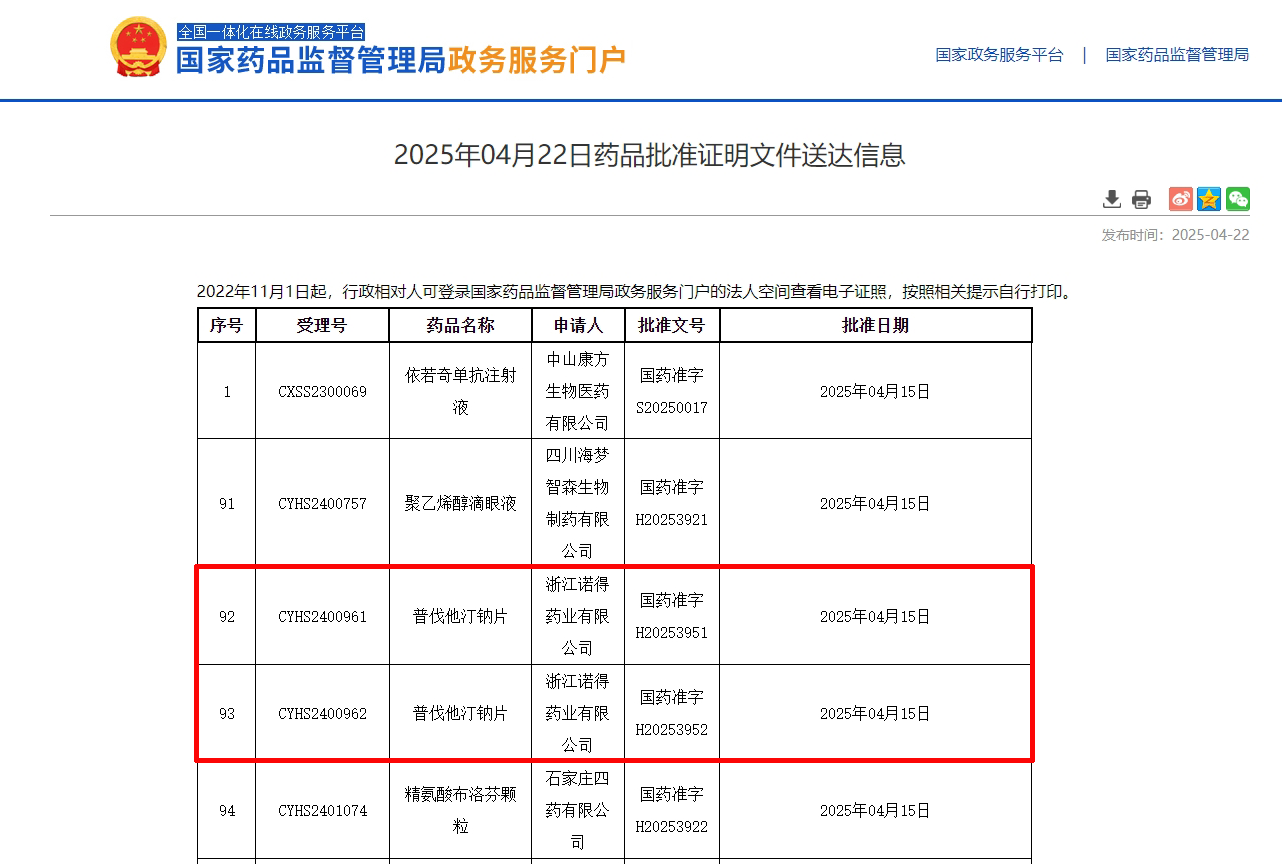Select cell 国药准字S20250017
Screen dimensions: 1282x864
pos(672,392)
